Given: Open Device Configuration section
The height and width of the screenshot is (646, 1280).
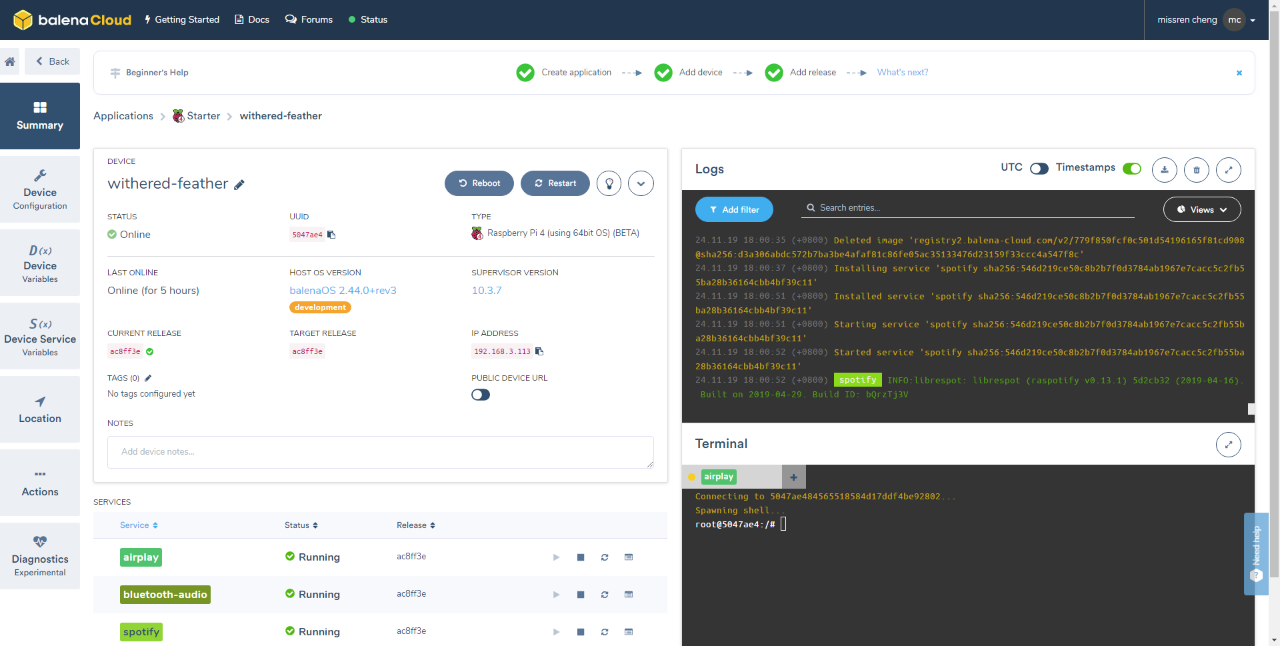Looking at the screenshot, I should pyautogui.click(x=40, y=189).
